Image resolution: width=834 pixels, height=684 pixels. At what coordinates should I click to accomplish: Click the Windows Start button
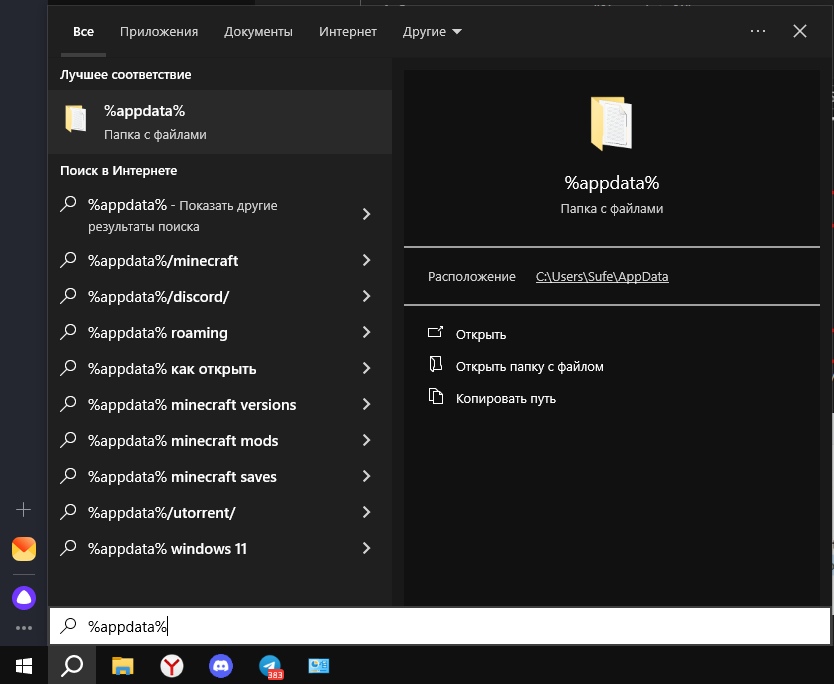click(24, 665)
